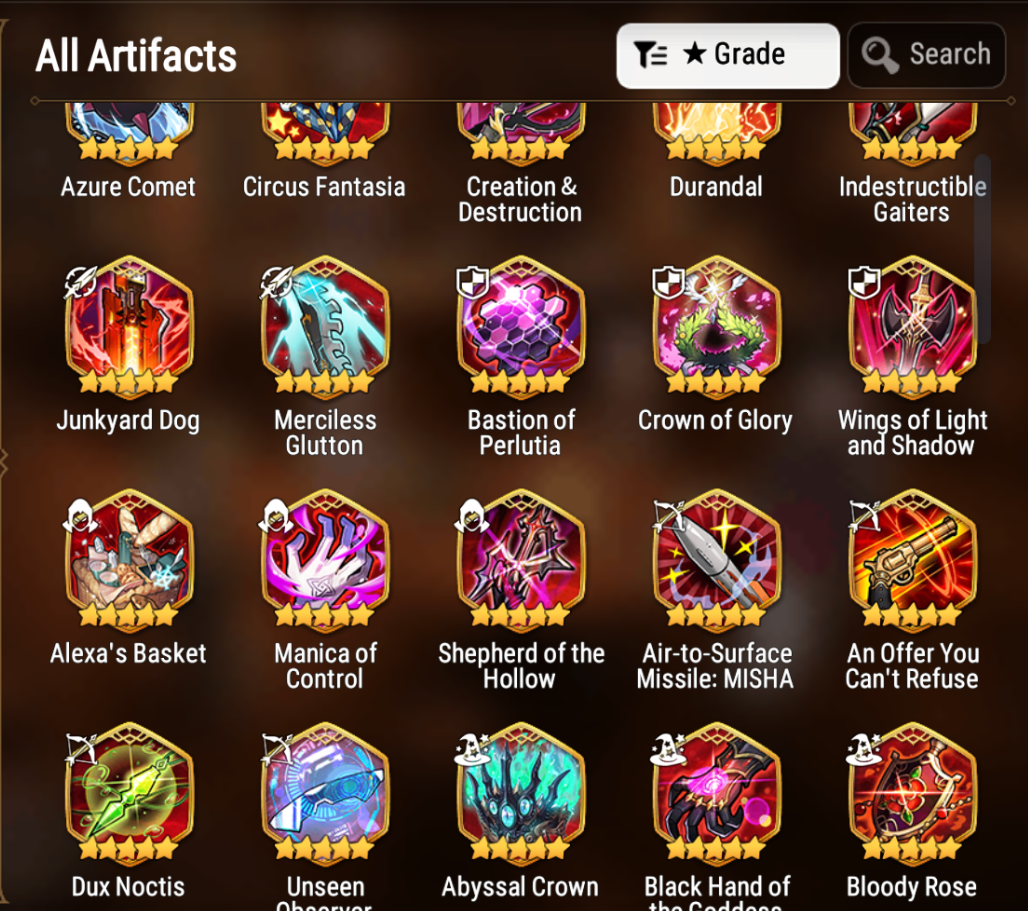Open the Junkyard Dog artifact
This screenshot has width=1028, height=911.
(128, 327)
